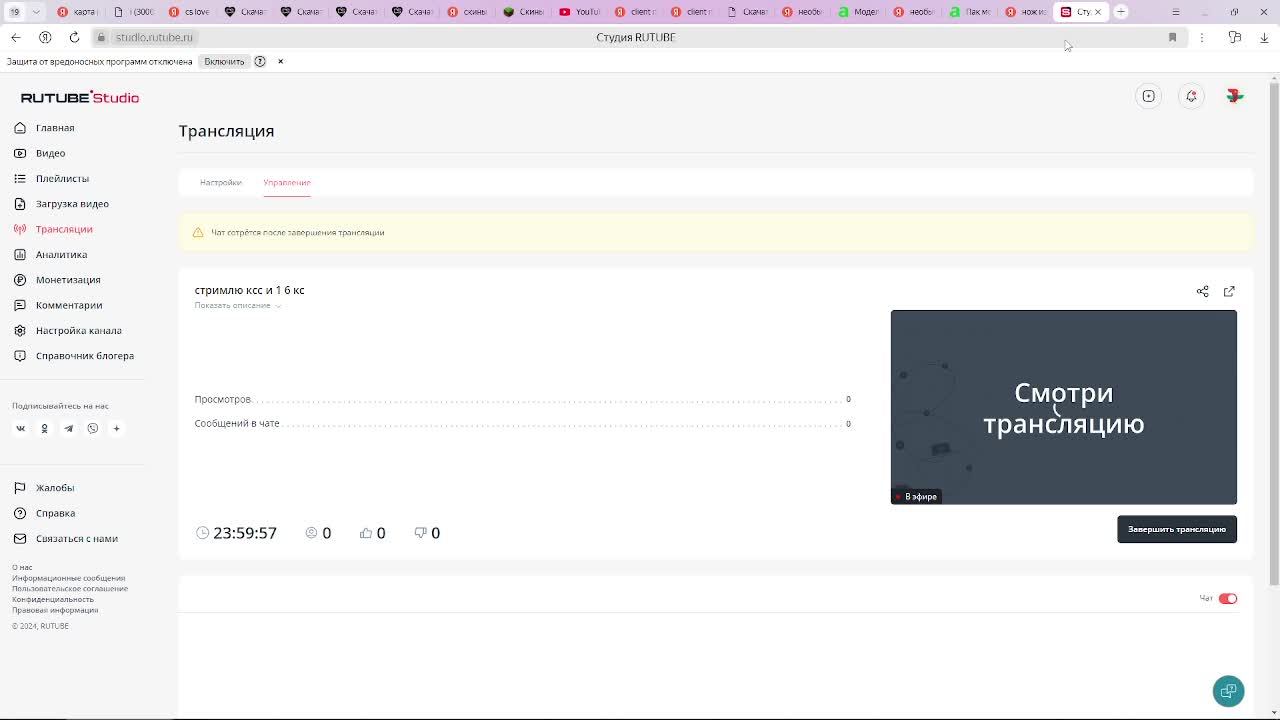Viewport: 1280px width, 720px height.
Task: Click the Справка book icon
Action: [19, 513]
